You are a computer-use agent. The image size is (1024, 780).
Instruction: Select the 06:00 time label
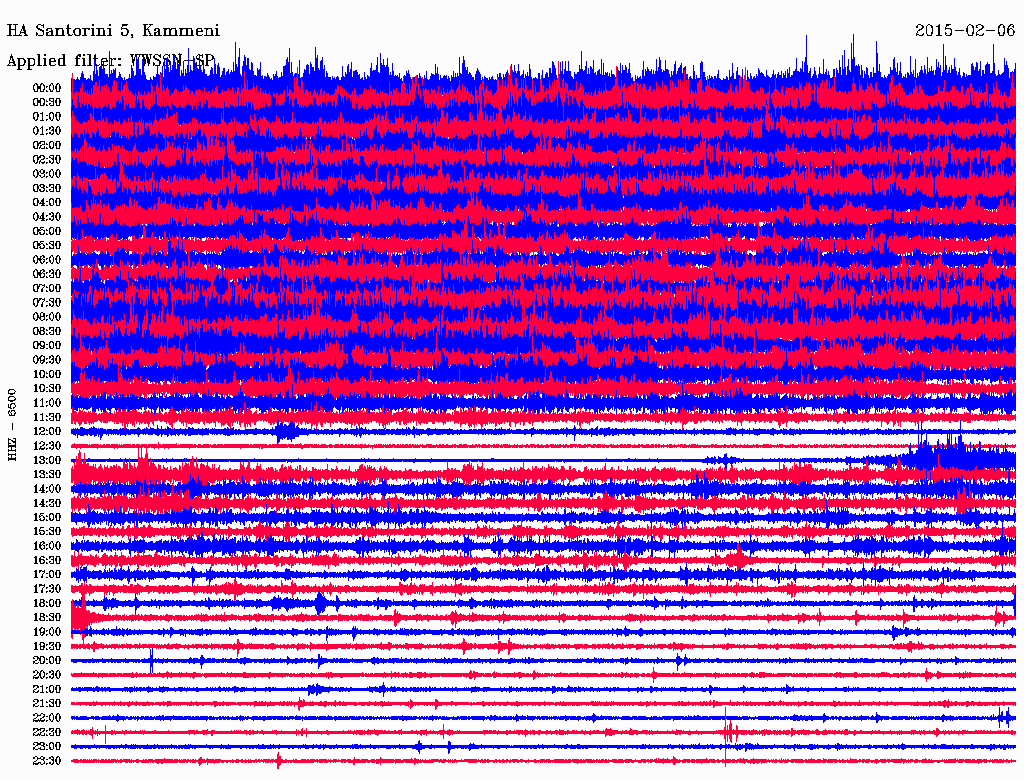tap(47, 260)
